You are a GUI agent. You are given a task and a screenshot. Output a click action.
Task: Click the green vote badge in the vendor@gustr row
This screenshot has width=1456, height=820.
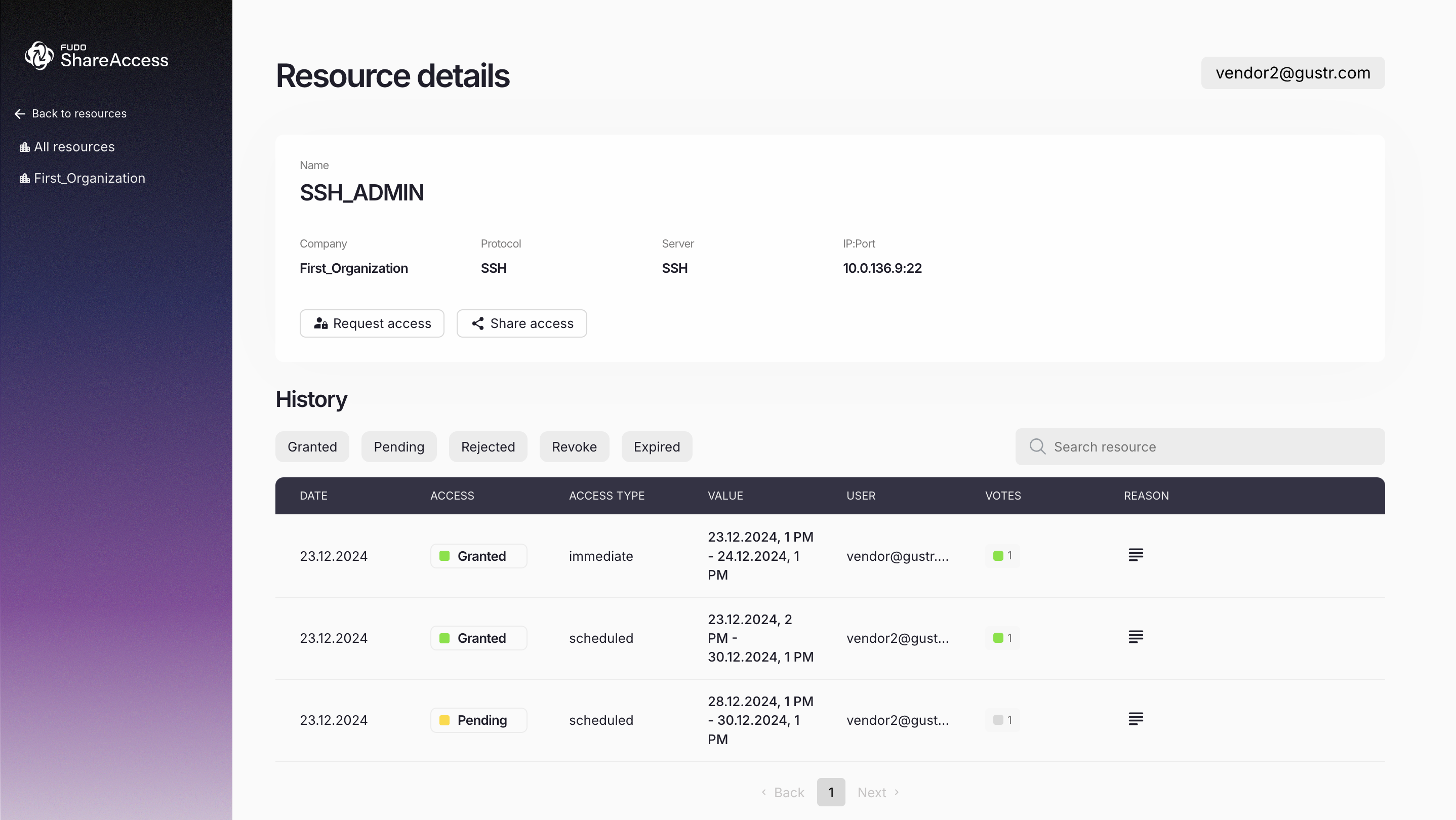click(x=1002, y=556)
